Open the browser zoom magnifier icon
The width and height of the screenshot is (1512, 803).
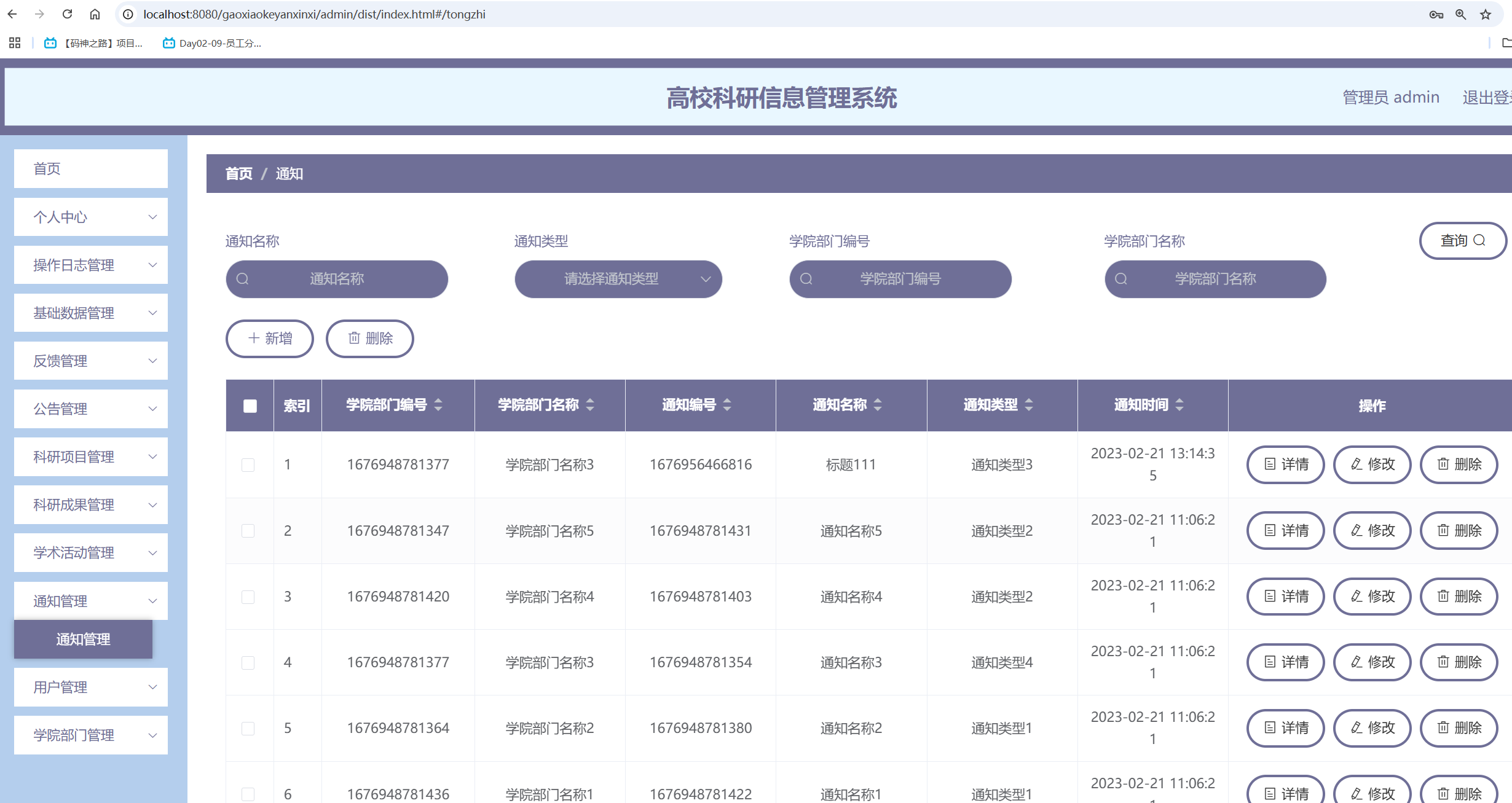coord(1461,14)
